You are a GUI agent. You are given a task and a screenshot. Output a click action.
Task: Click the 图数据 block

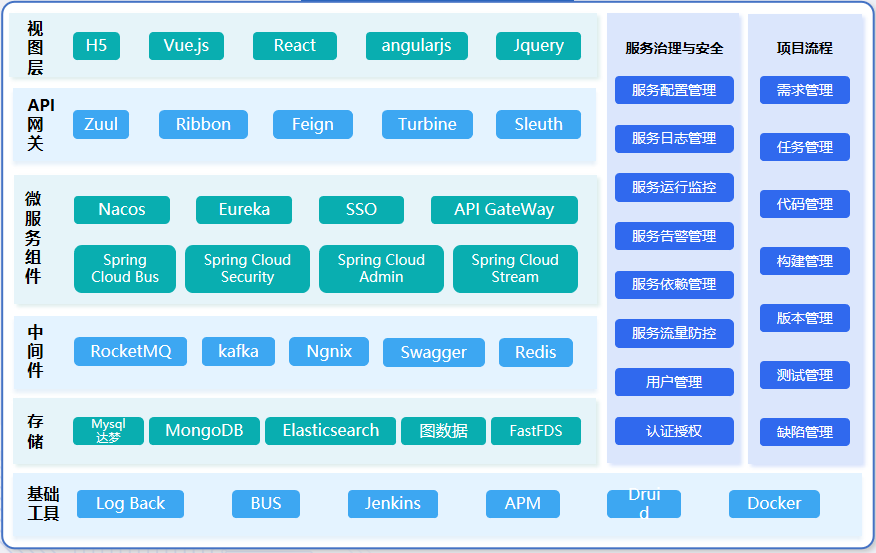click(x=444, y=431)
